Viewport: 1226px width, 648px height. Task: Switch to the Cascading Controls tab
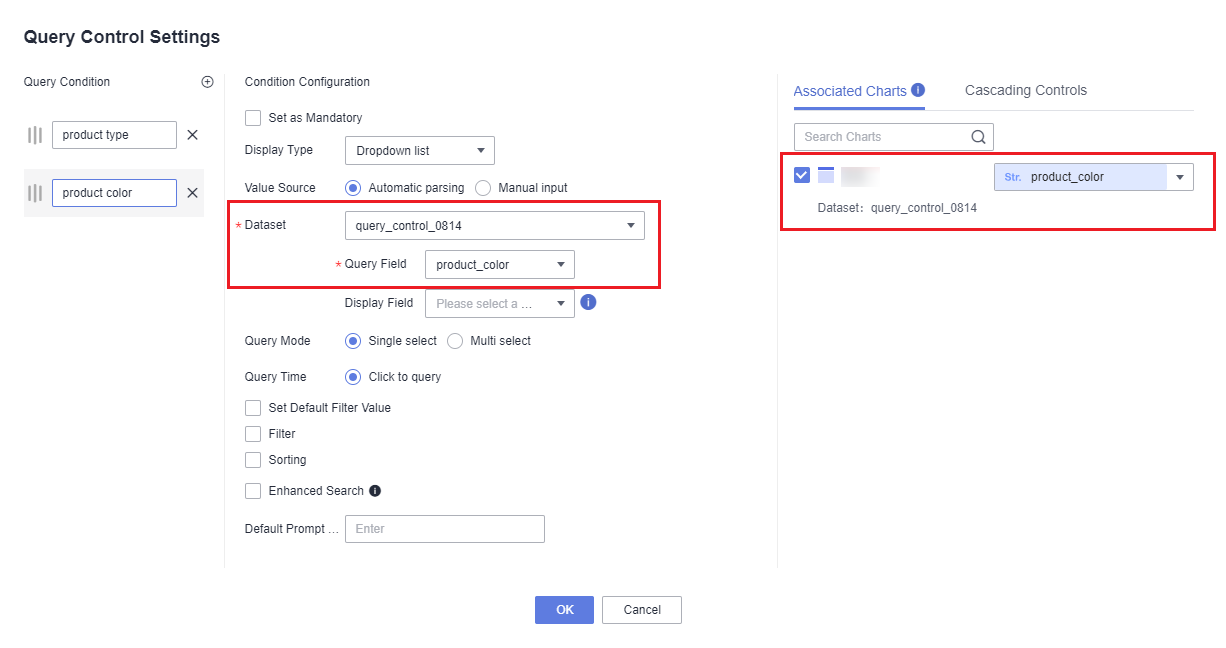pyautogui.click(x=1025, y=90)
